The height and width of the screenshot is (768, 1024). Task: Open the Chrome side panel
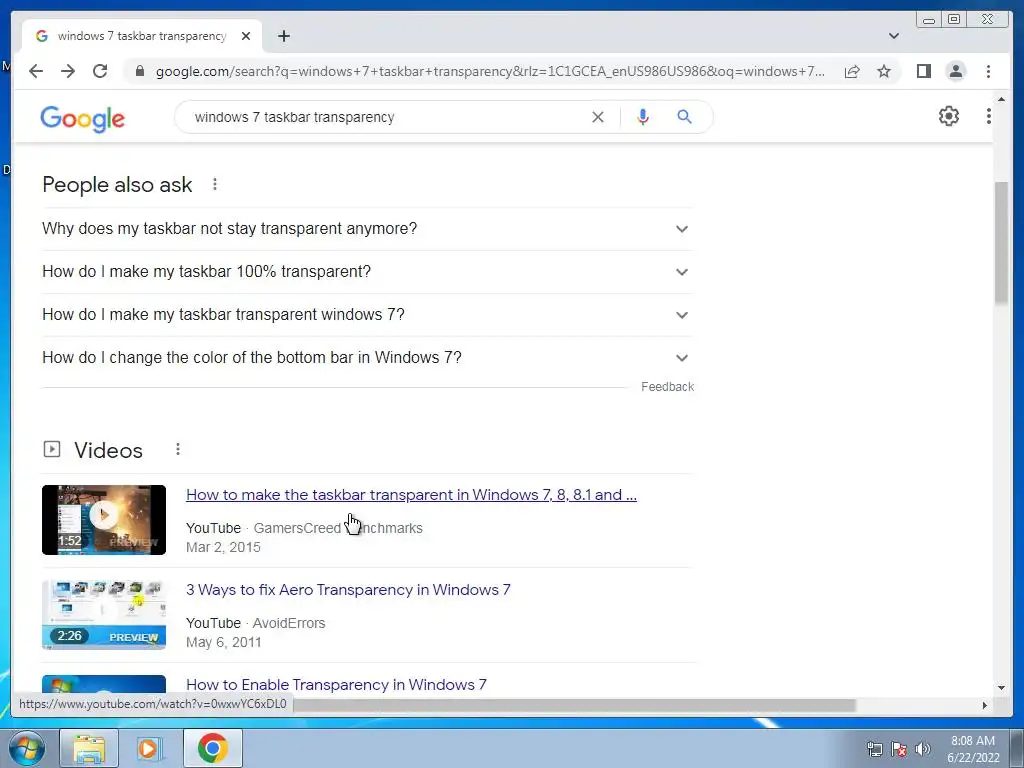pos(923,71)
